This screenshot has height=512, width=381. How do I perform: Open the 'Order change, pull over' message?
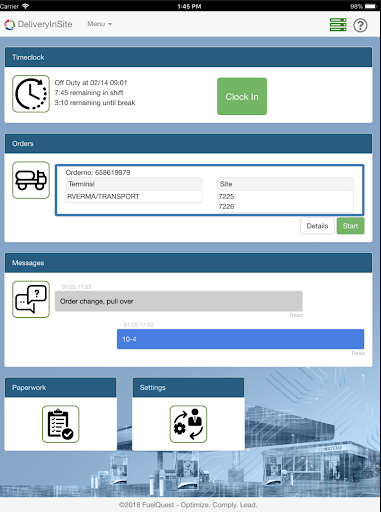coord(179,301)
